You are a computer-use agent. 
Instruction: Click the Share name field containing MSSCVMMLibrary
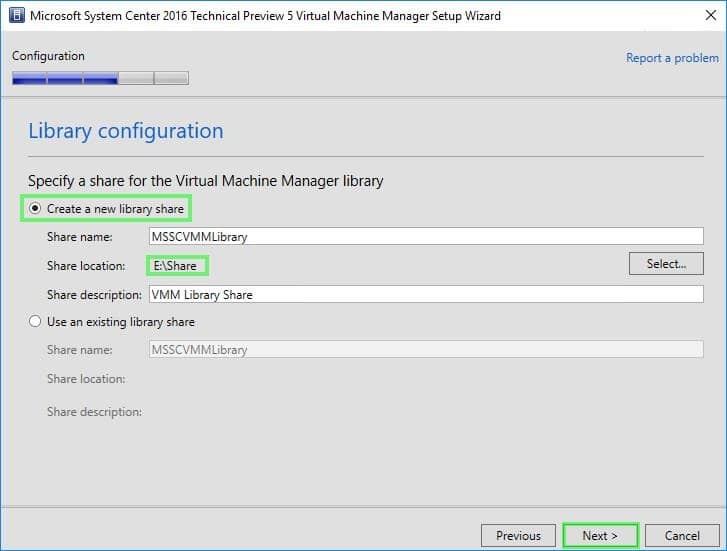tap(426, 237)
